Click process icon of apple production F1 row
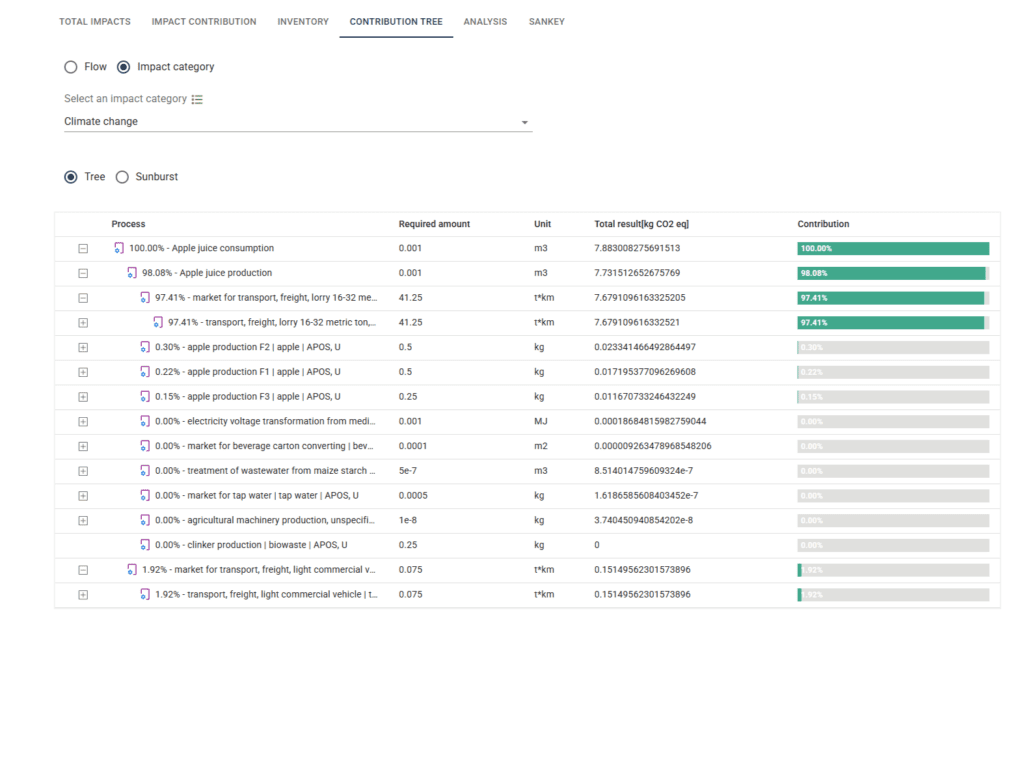1024x768 pixels. click(145, 372)
